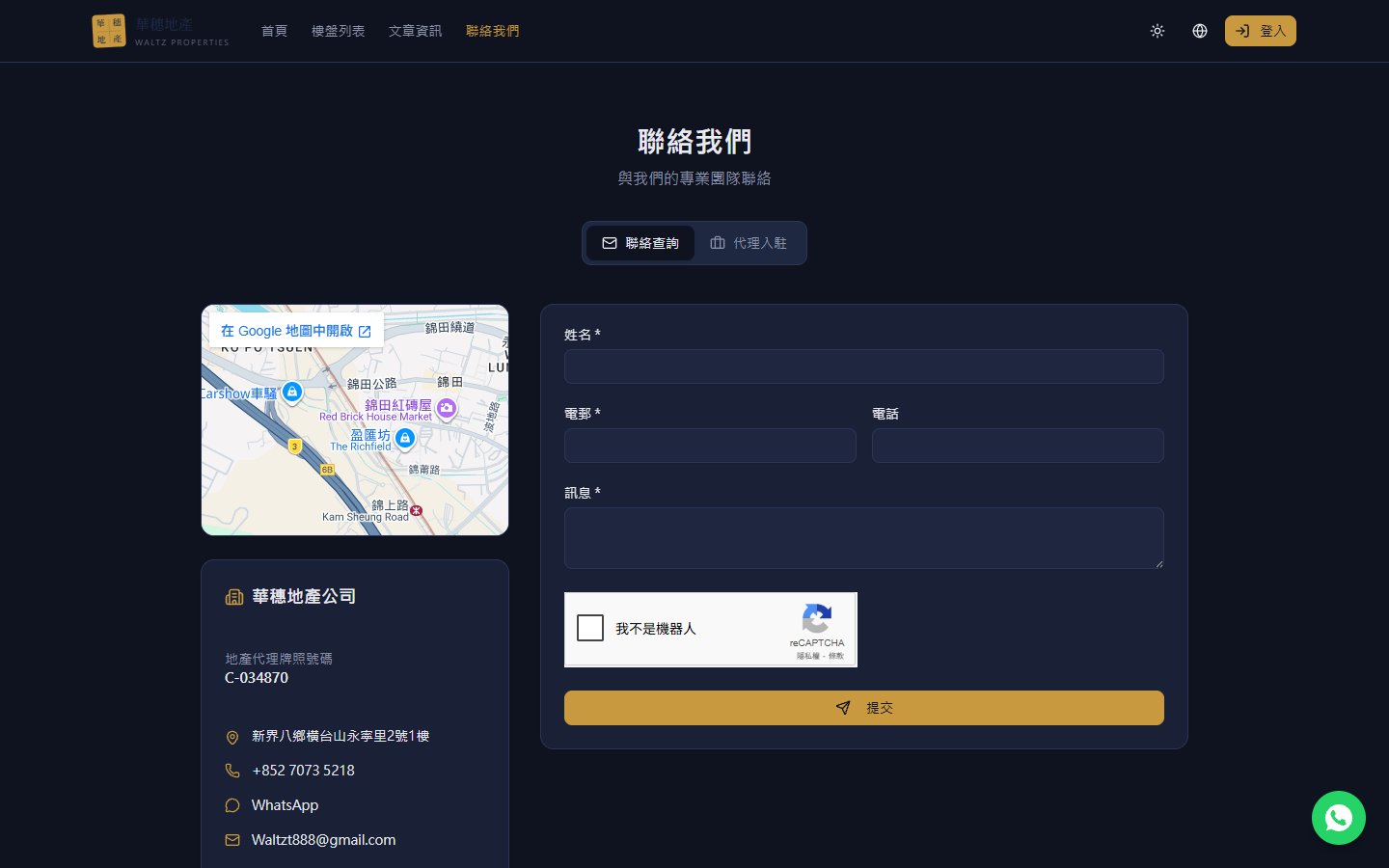Click the login arrow icon on the 登入 button

(1242, 31)
